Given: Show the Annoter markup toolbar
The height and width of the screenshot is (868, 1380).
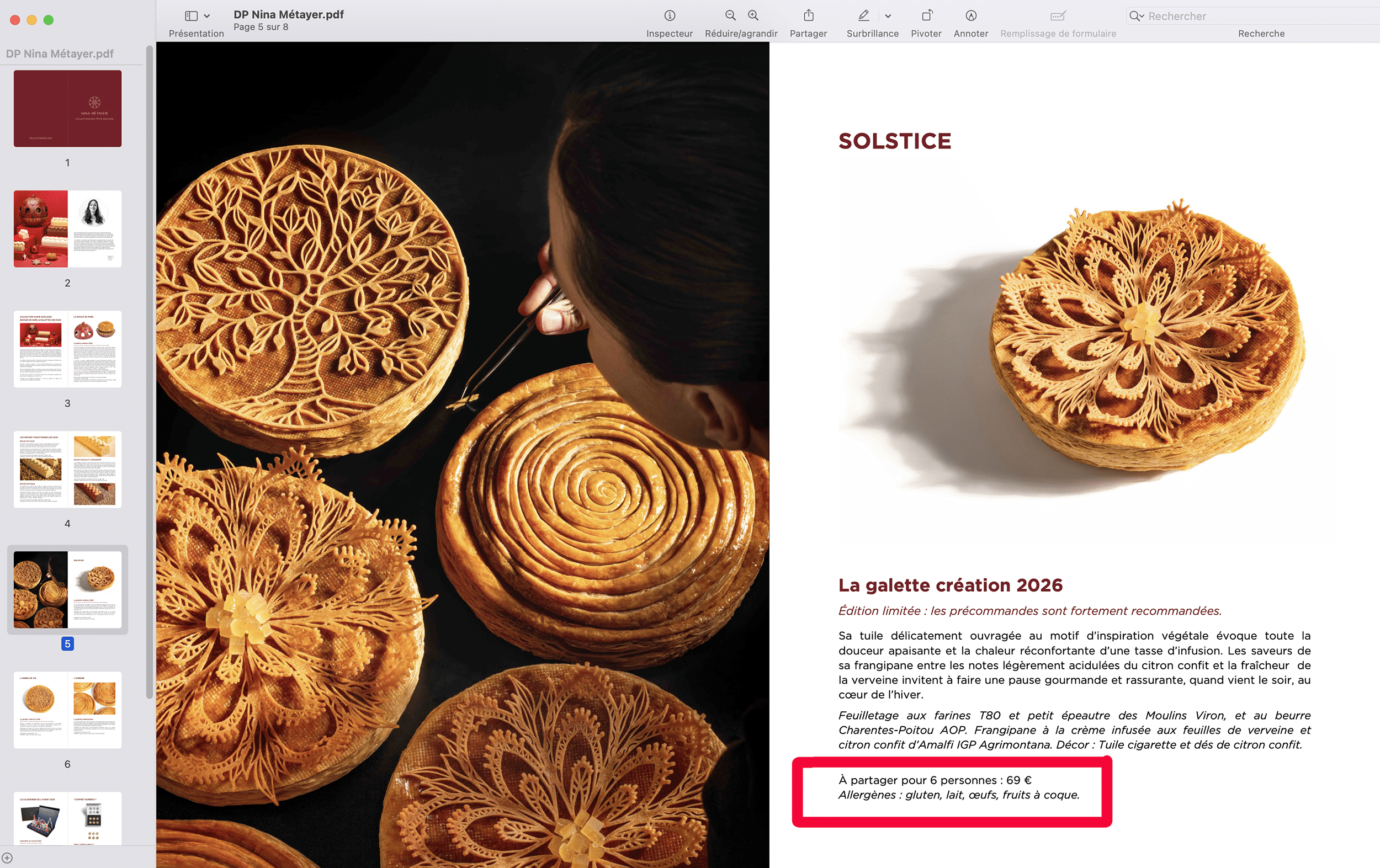Looking at the screenshot, I should [971, 16].
